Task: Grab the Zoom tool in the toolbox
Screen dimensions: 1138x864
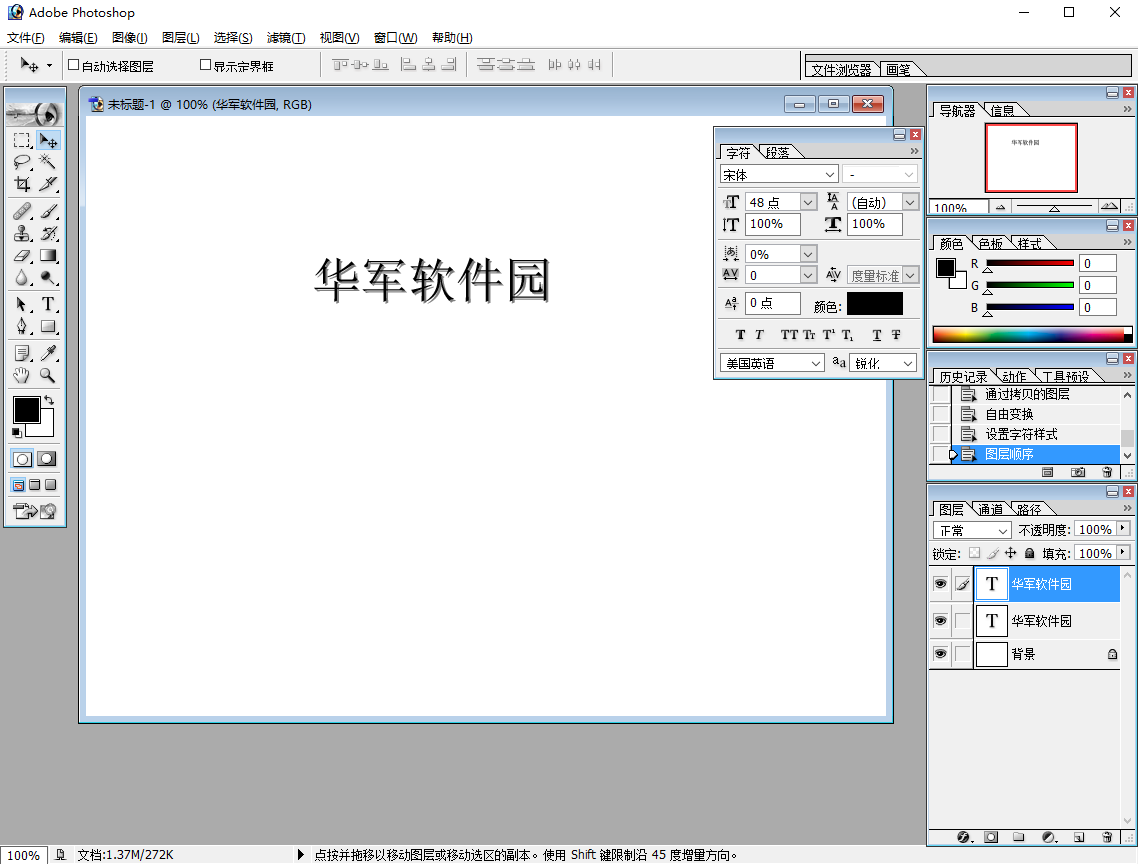Action: 46,375
